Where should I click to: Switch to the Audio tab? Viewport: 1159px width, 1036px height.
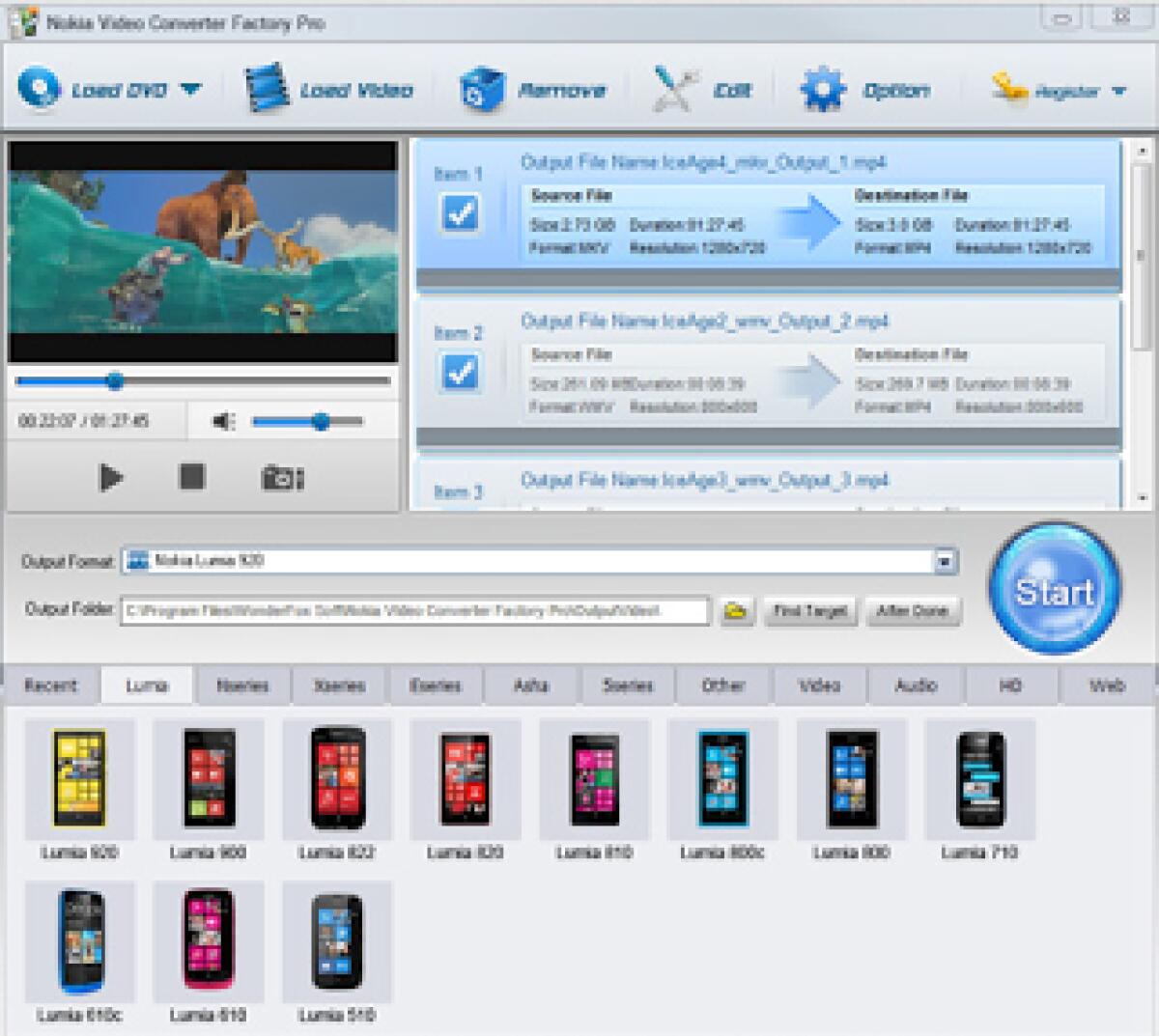point(915,686)
